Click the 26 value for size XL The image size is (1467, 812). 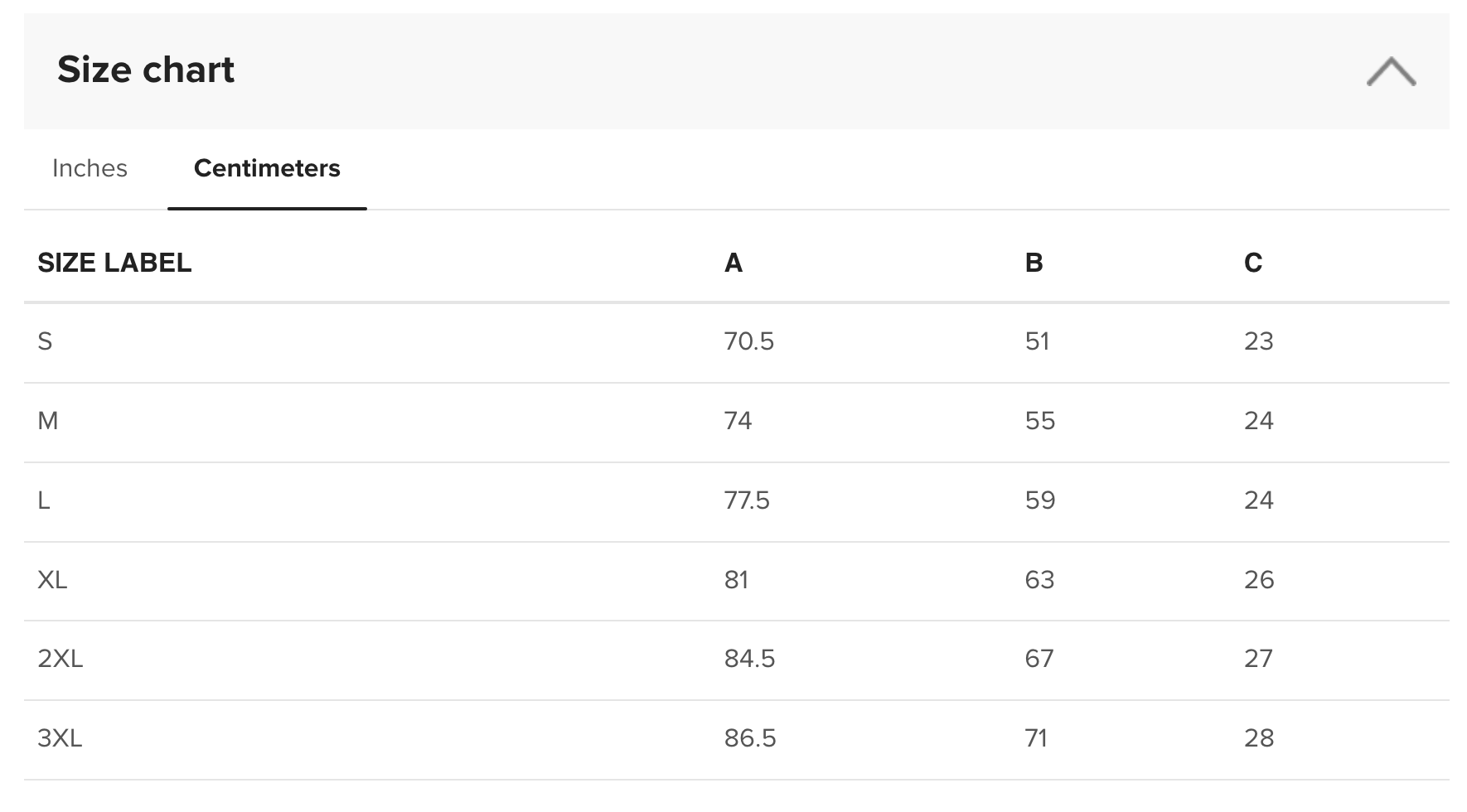tap(1259, 580)
